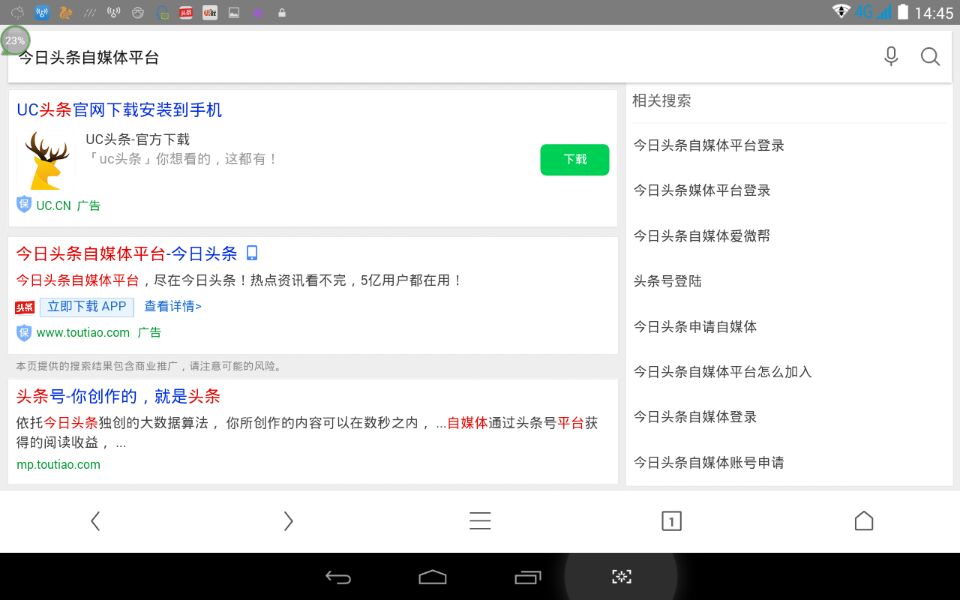Tap the text UC头条-官方下载
The image size is (960, 600).
[138, 139]
